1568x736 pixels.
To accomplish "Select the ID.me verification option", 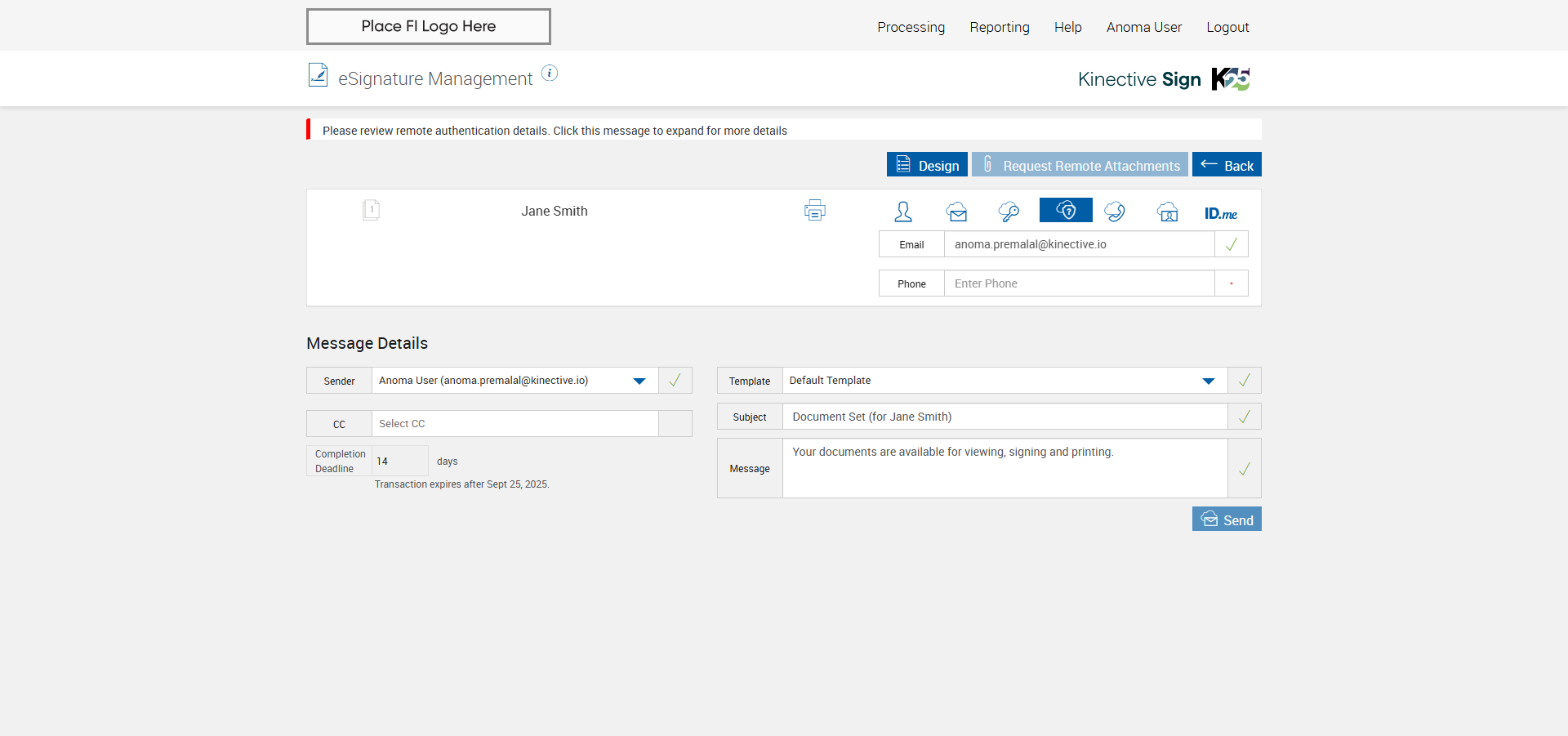I will click(1220, 213).
